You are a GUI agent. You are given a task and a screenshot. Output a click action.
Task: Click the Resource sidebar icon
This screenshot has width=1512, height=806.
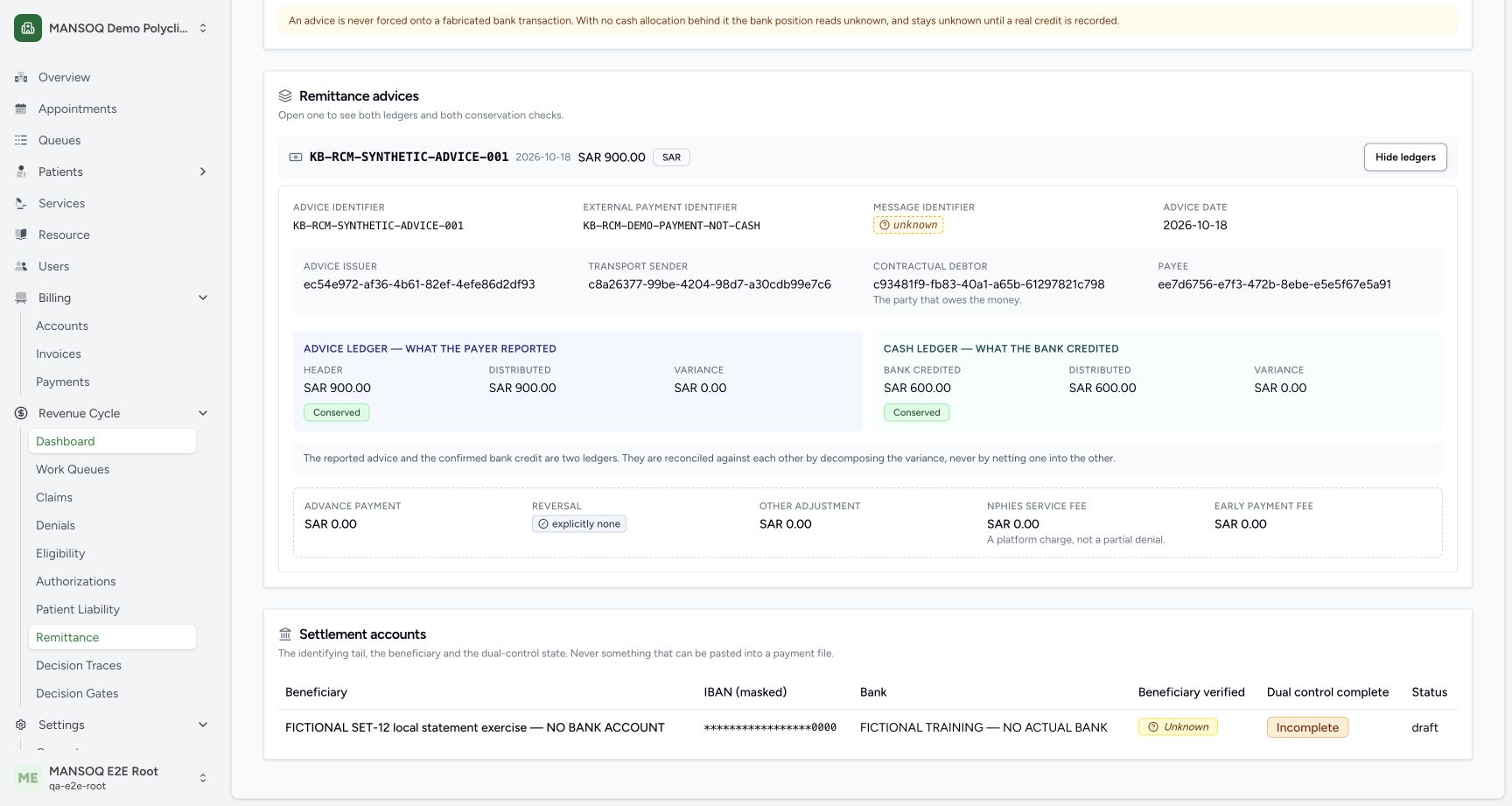[x=21, y=235]
